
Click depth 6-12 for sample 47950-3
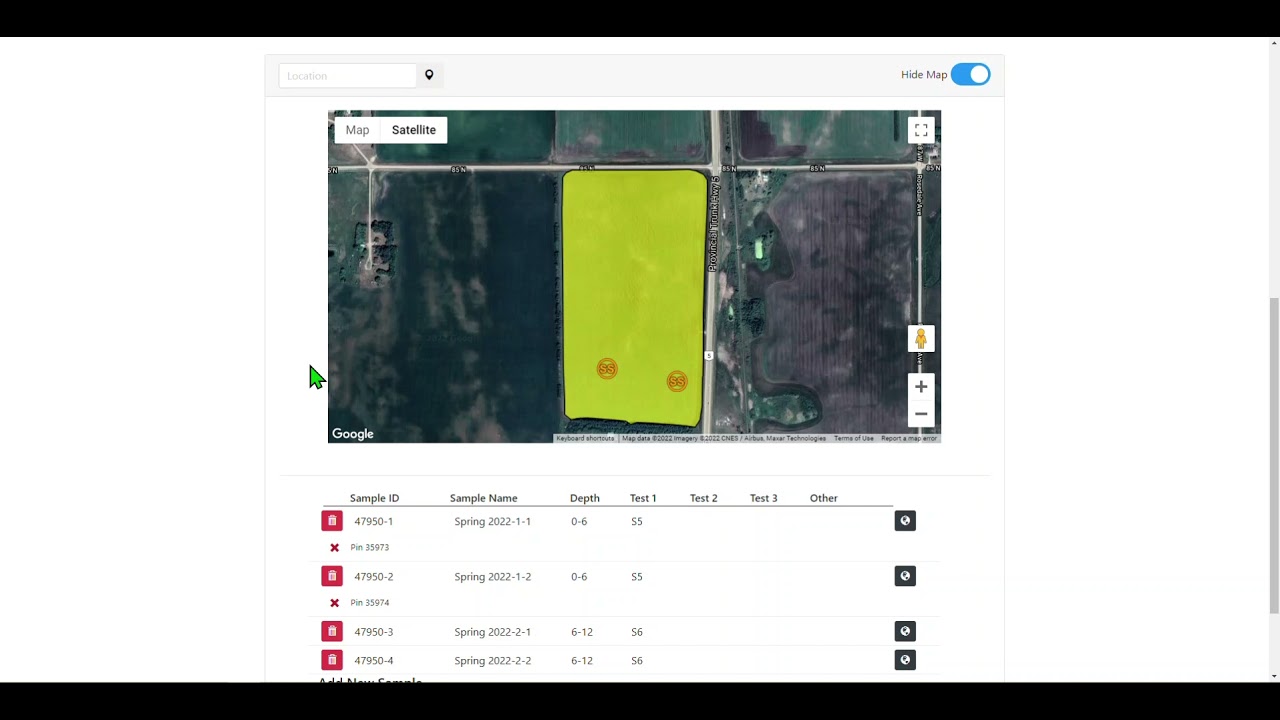coord(582,632)
